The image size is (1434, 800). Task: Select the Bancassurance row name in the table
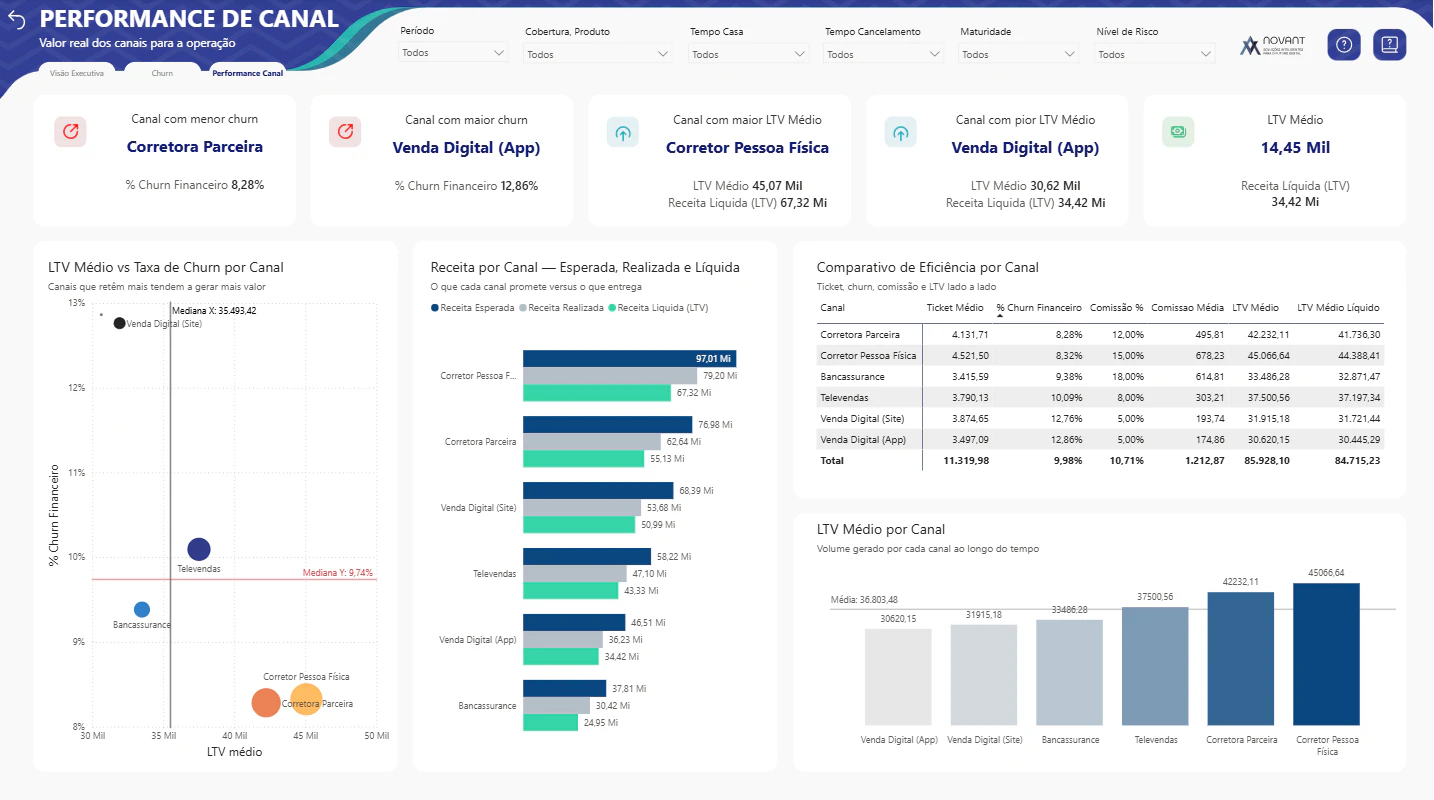click(850, 377)
